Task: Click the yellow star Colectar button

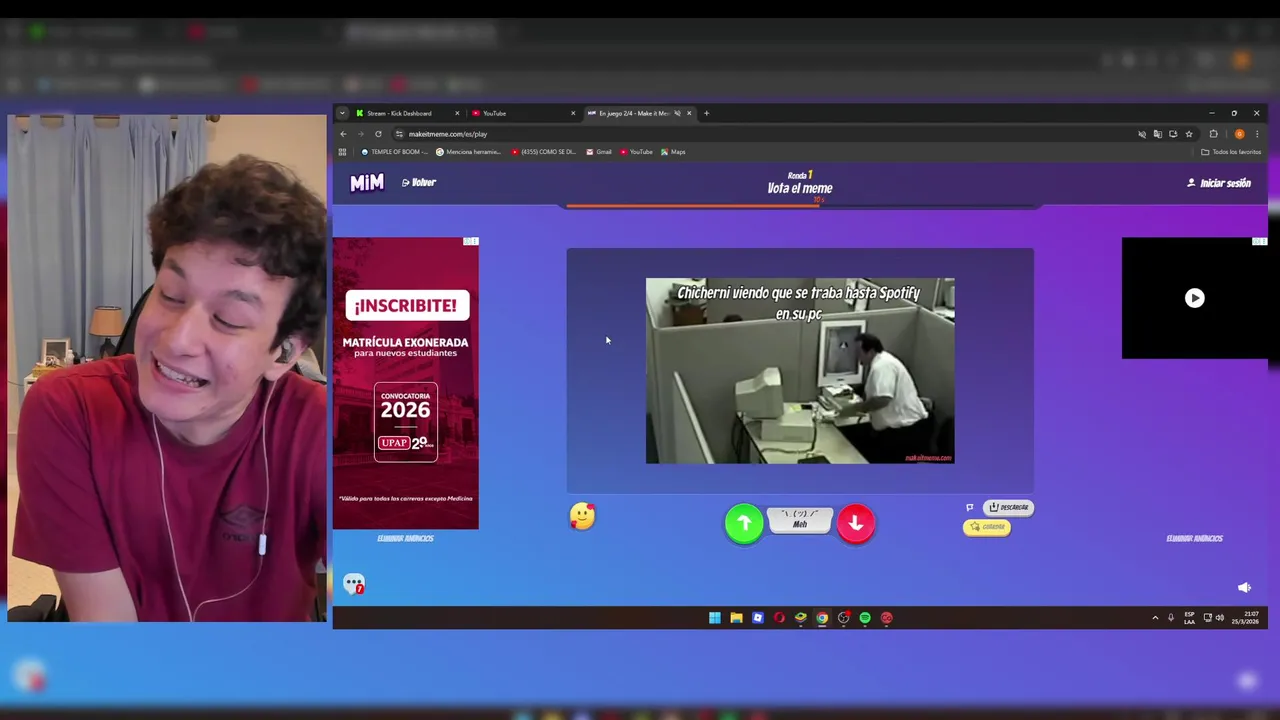Action: click(987, 527)
